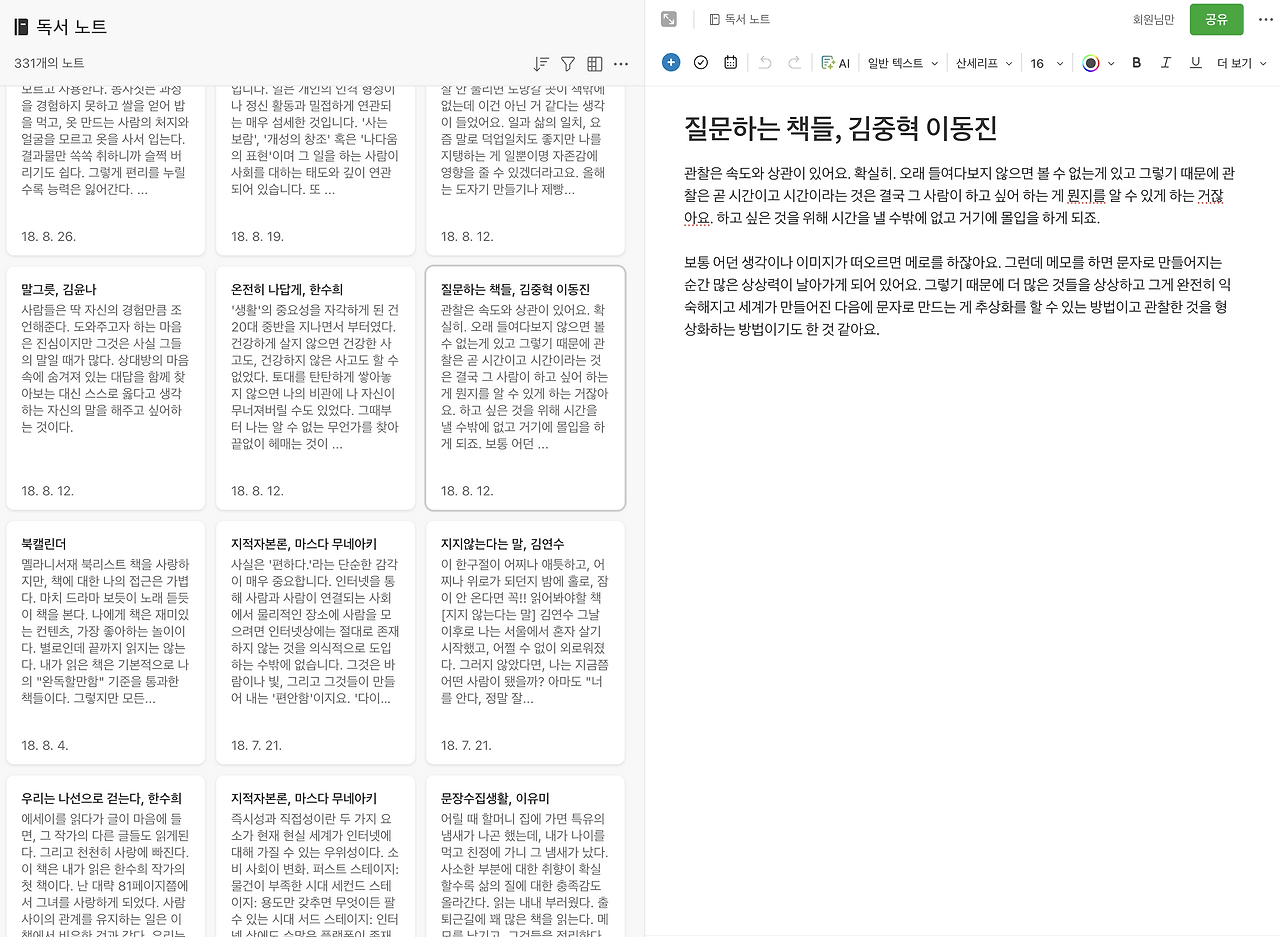Toggle underline formatting
The width and height of the screenshot is (1280, 937).
coord(1195,62)
